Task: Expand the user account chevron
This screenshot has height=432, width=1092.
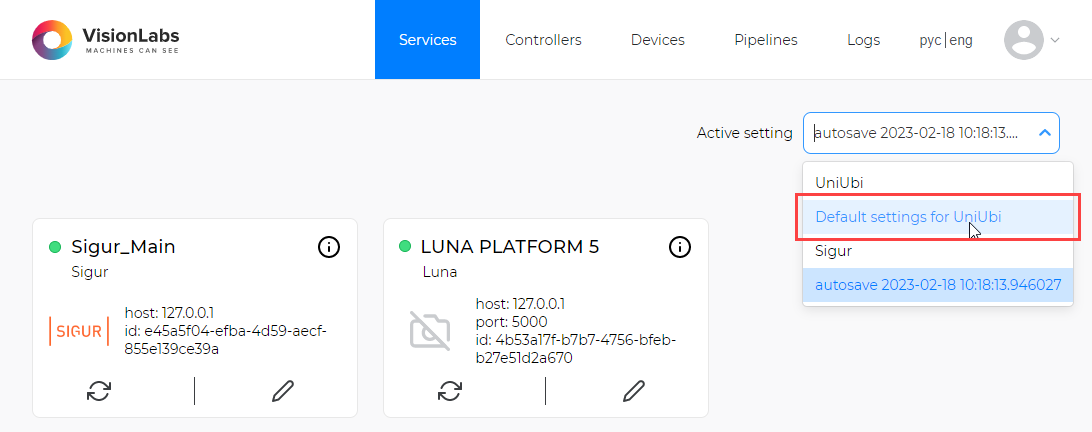Action: [1054, 40]
